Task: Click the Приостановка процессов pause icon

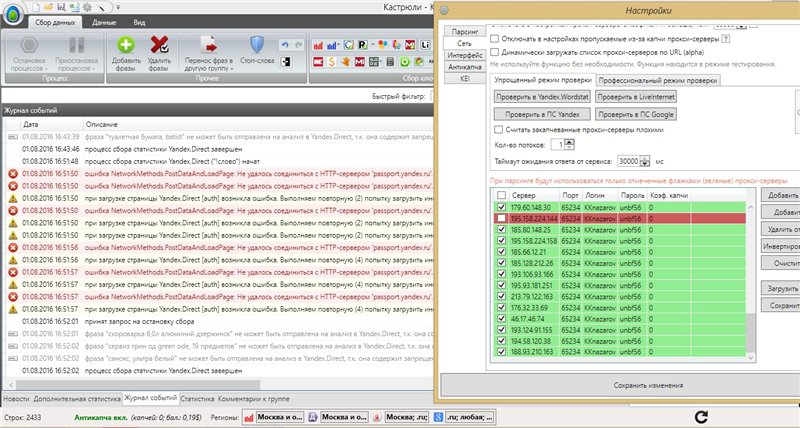Action: click(x=77, y=45)
